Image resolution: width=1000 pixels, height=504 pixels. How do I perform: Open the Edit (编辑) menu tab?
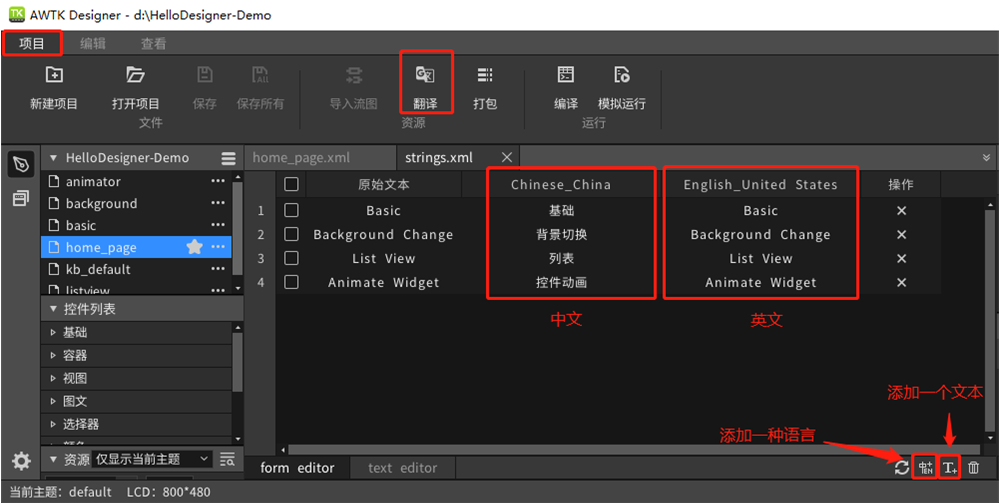click(93, 43)
